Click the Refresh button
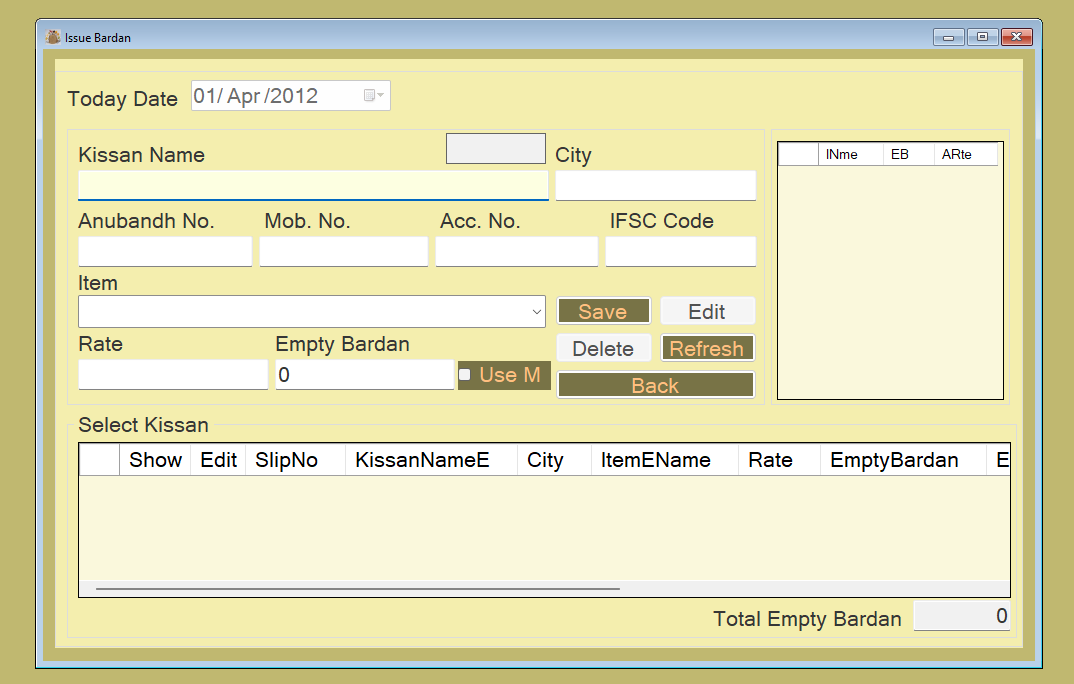 (x=707, y=349)
